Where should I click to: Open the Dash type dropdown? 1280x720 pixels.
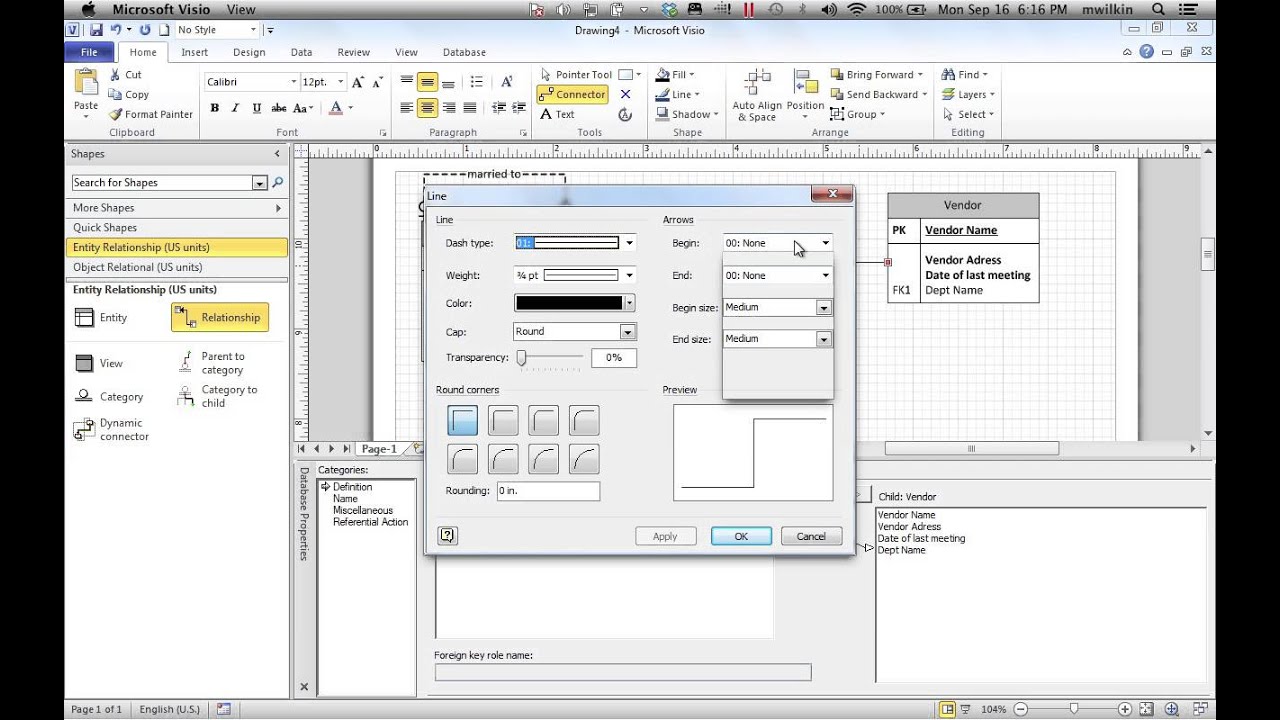pyautogui.click(x=629, y=243)
